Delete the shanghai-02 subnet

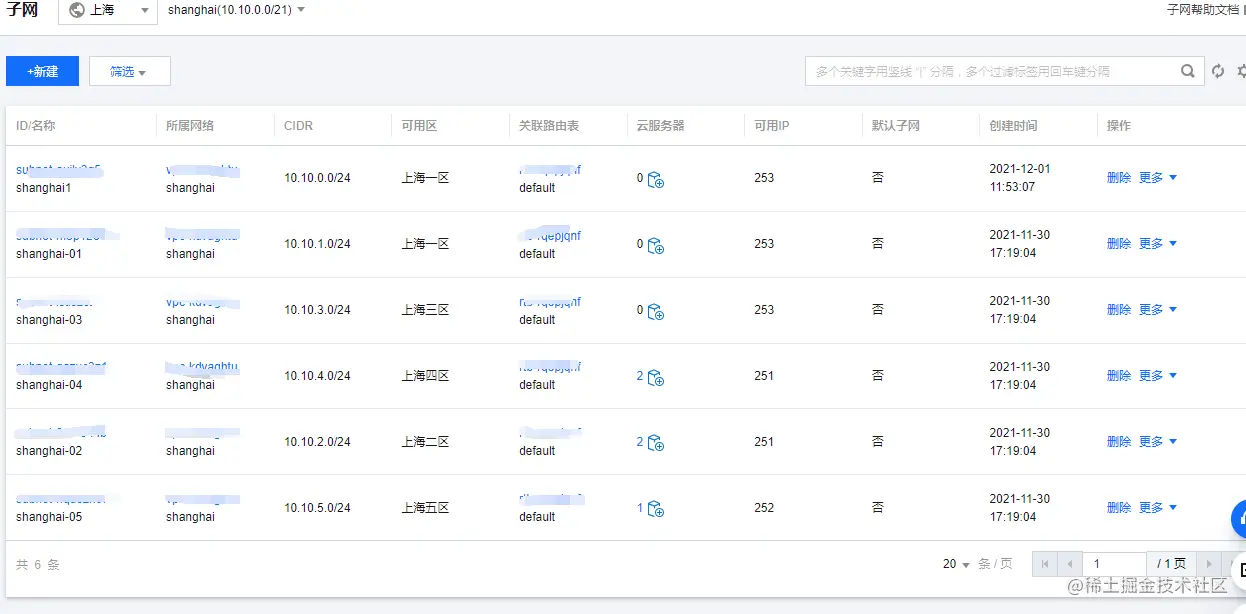coord(1119,442)
